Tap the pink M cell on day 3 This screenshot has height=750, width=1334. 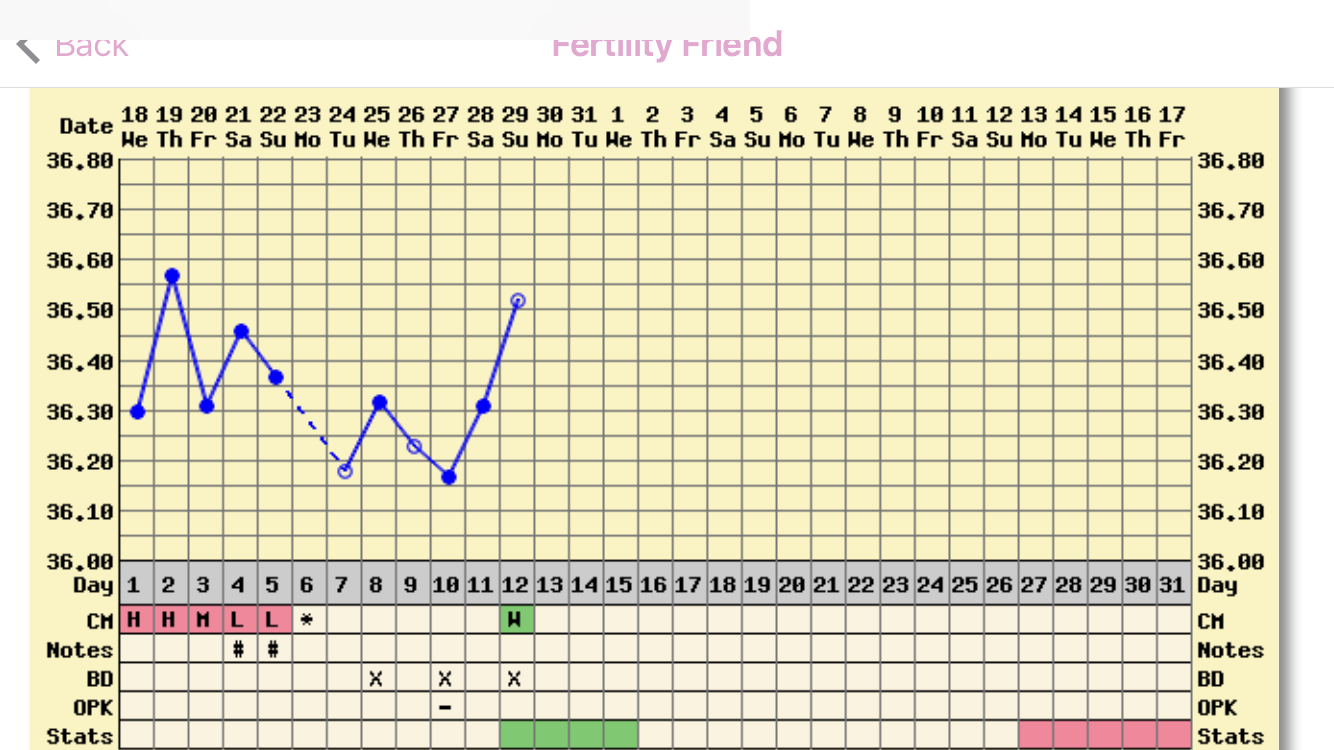tap(203, 620)
